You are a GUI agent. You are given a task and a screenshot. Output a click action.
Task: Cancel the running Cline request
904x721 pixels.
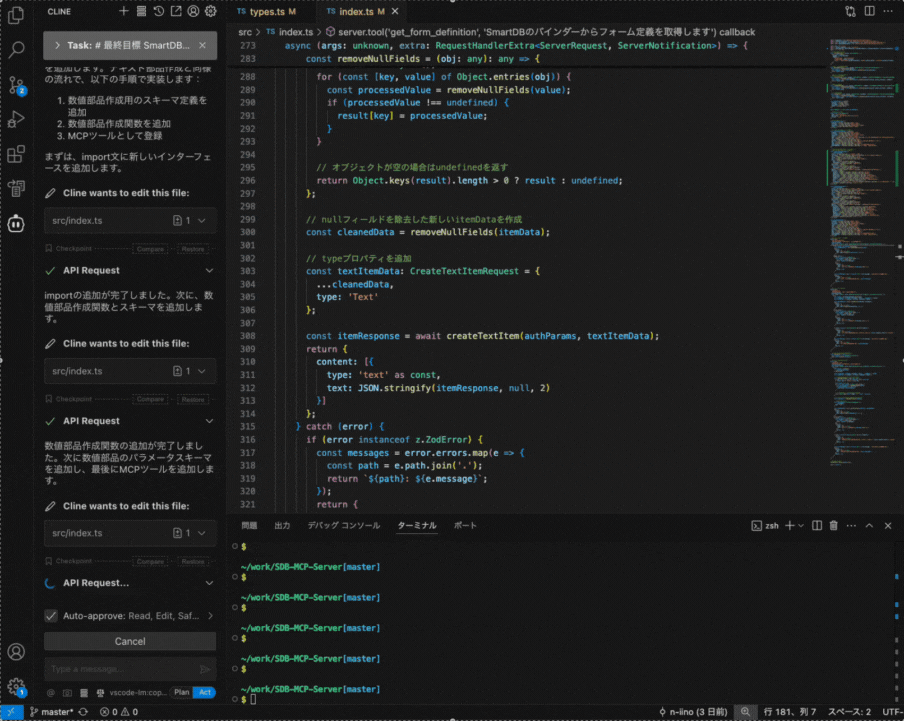point(130,641)
